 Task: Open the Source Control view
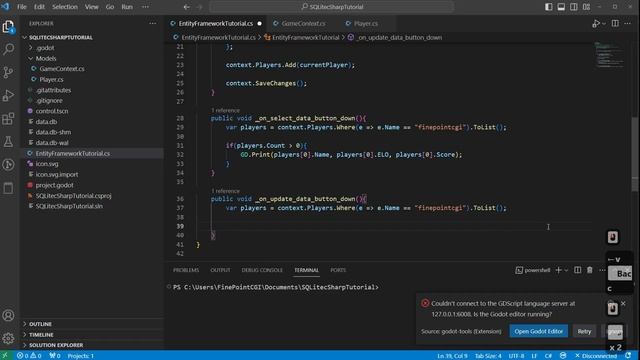click(8, 73)
